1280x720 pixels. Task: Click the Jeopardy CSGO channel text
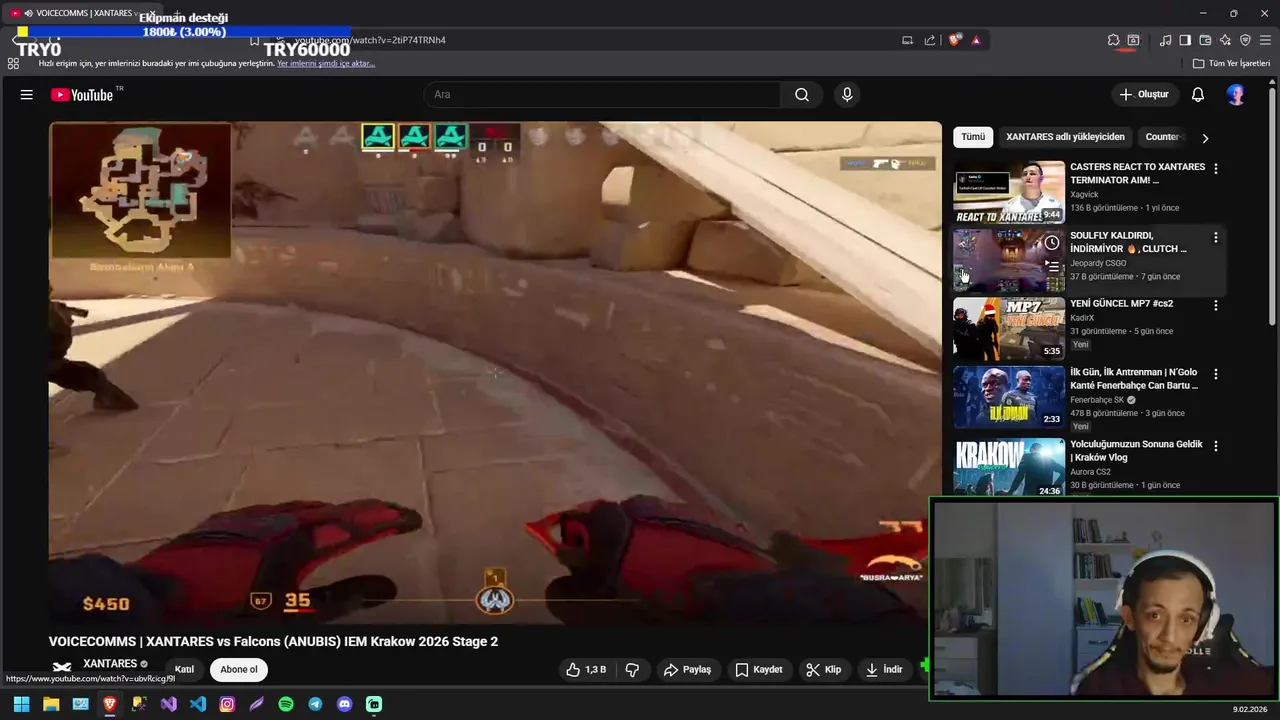click(x=1098, y=263)
